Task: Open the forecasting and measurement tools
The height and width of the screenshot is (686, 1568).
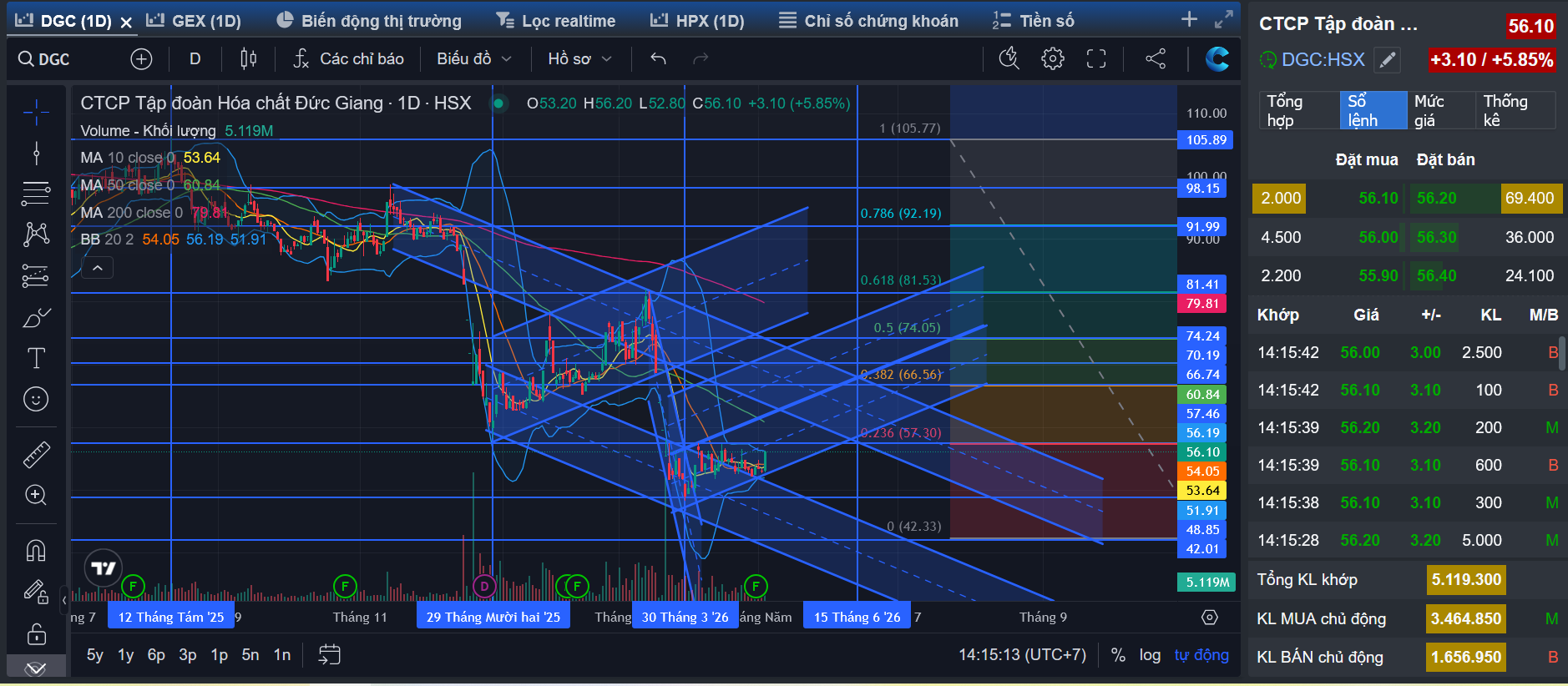Action: coord(36,275)
